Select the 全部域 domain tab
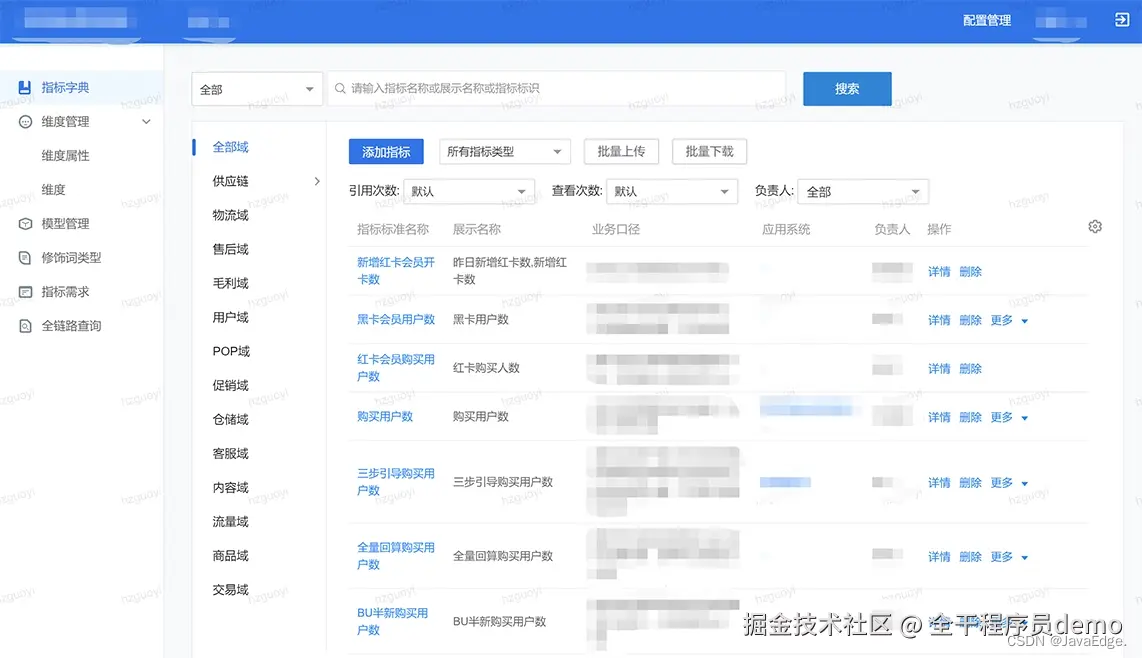 [230, 146]
